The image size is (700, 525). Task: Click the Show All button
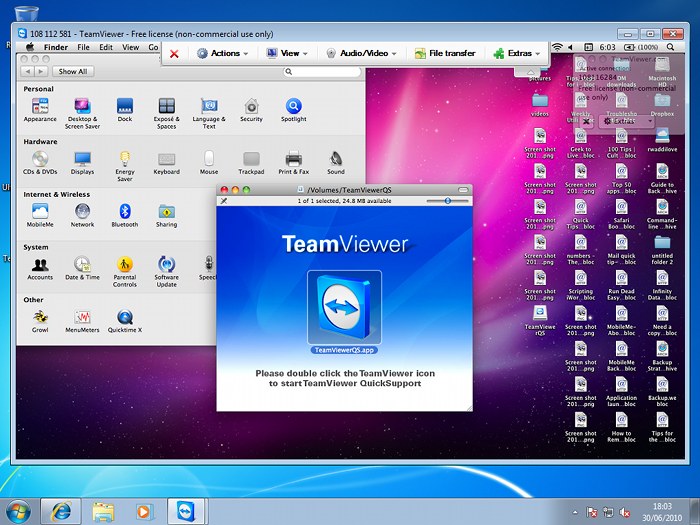pos(73,71)
